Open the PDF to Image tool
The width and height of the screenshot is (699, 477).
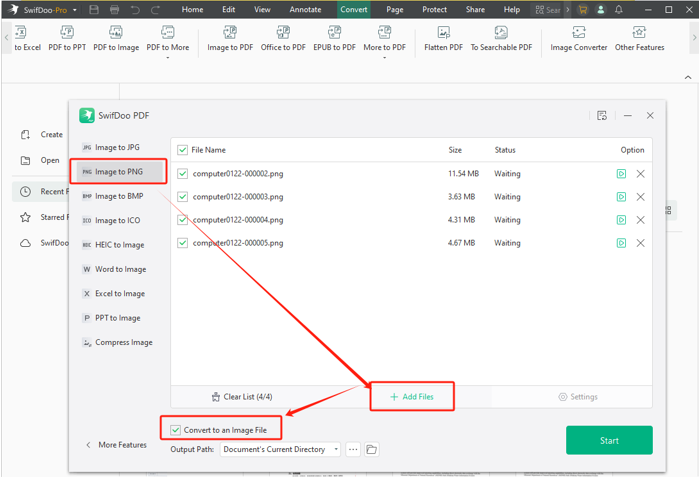tap(116, 38)
